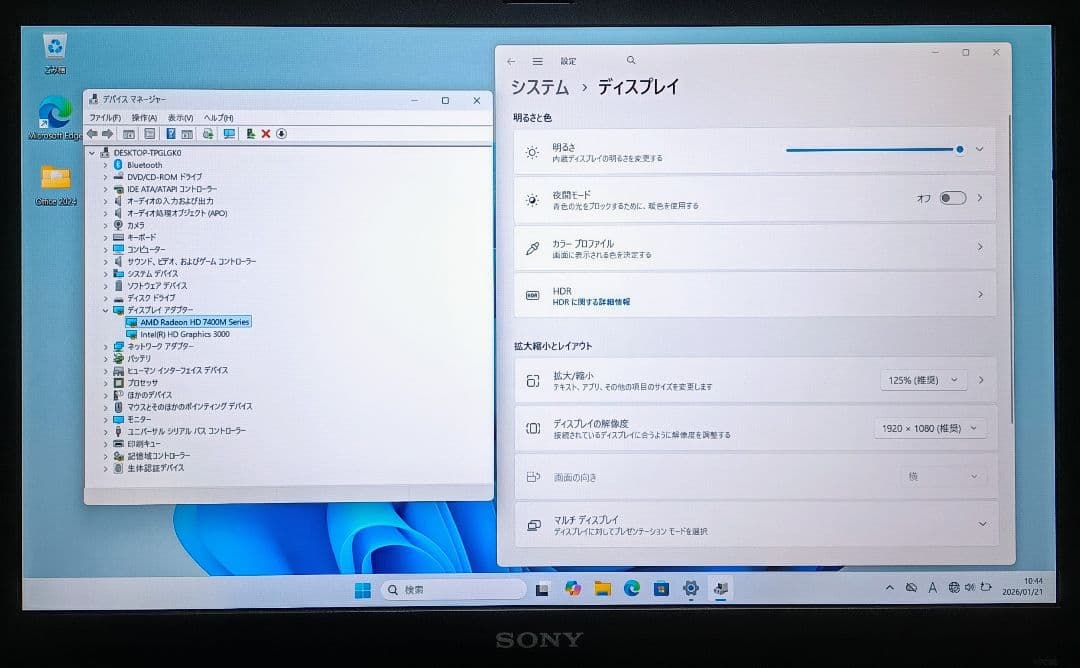Viewport: 1080px width, 668px height.
Task: Launch Copilot from the taskbar
Action: (573, 589)
